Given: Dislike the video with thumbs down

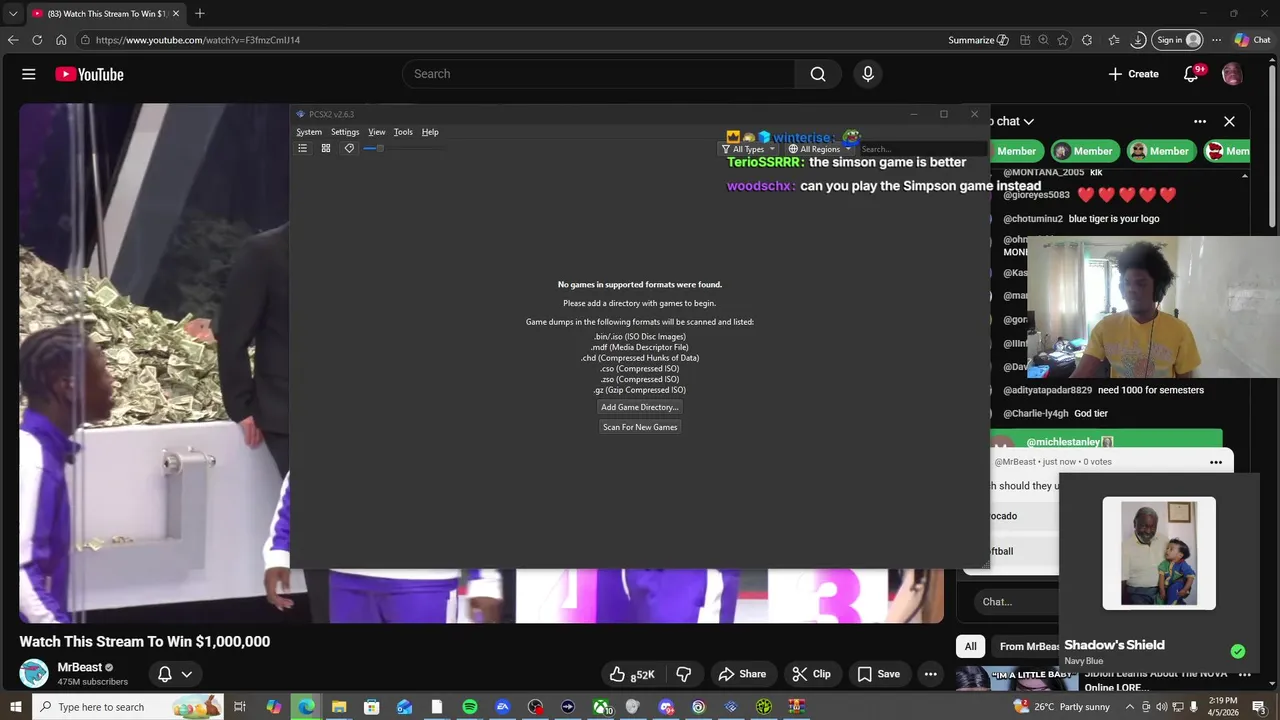Looking at the screenshot, I should click(x=684, y=674).
